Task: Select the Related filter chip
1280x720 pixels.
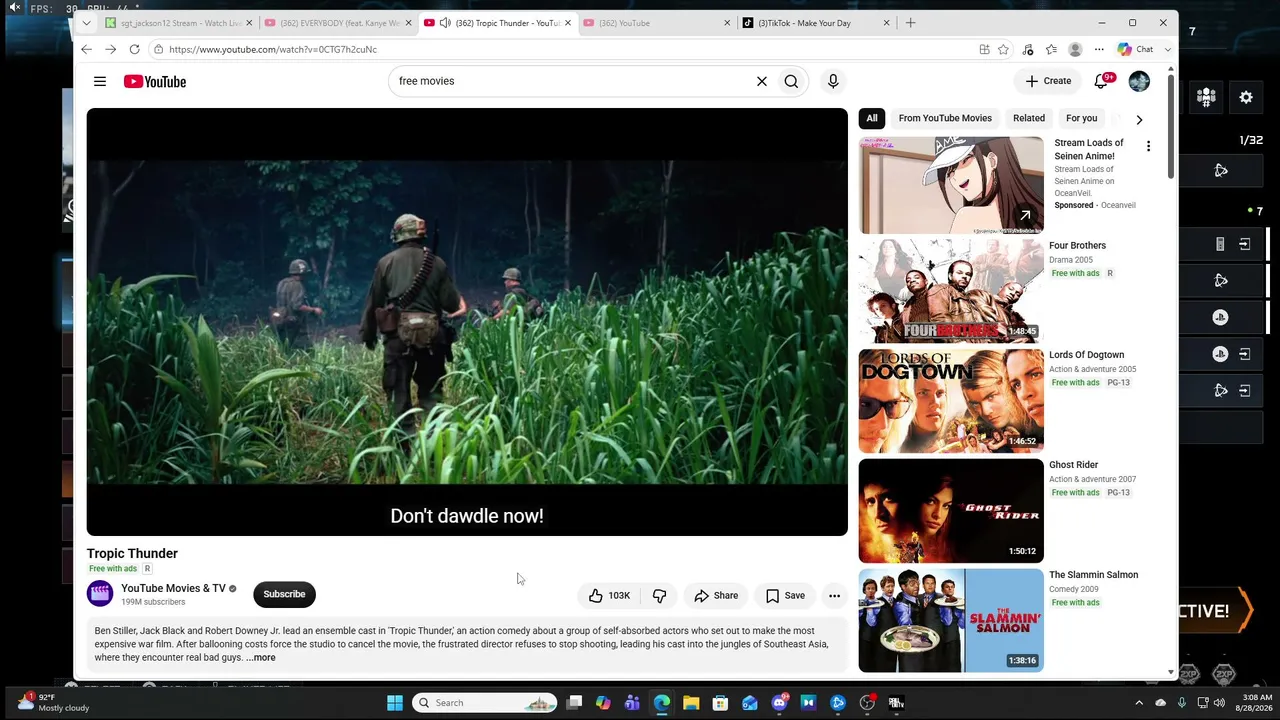Action: coord(1029,118)
